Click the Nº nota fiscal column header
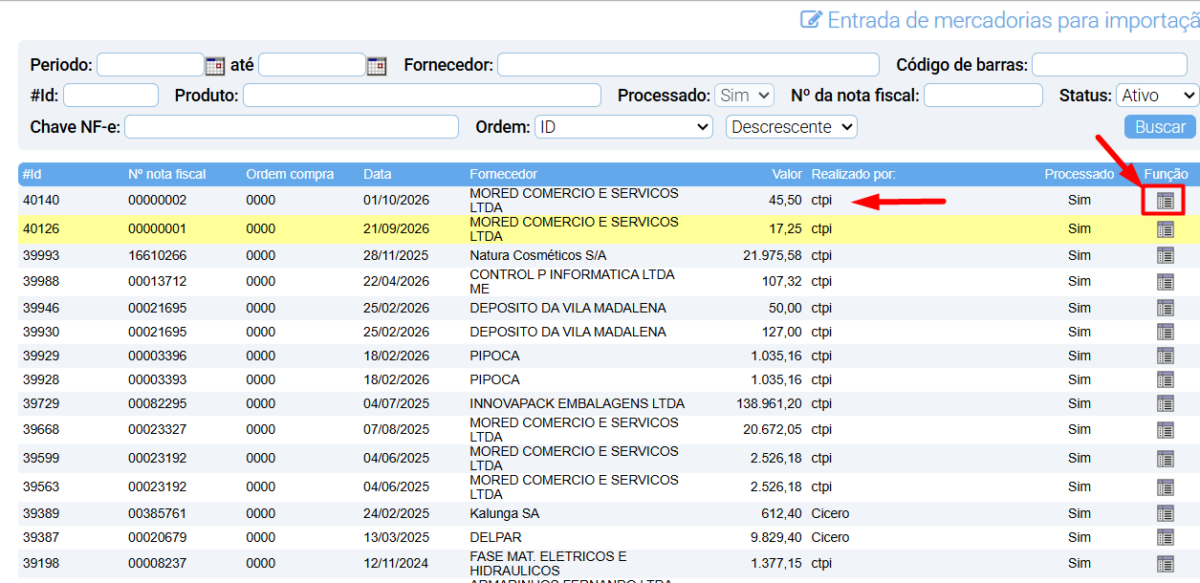1200x583 pixels. click(x=167, y=174)
